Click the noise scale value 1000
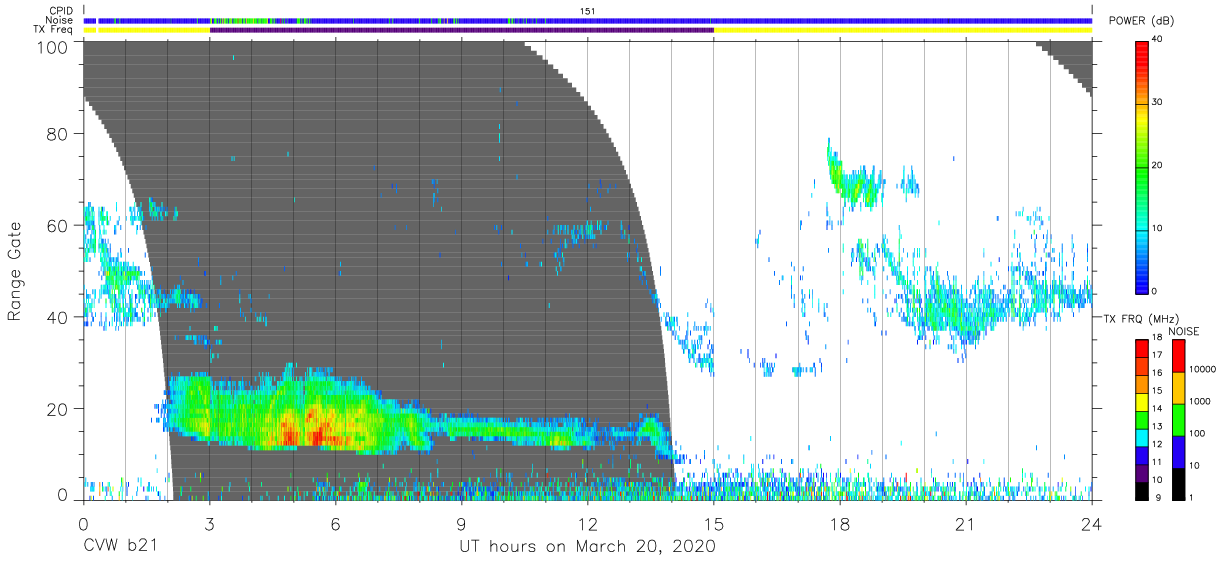1228x567 pixels. 1200,401
